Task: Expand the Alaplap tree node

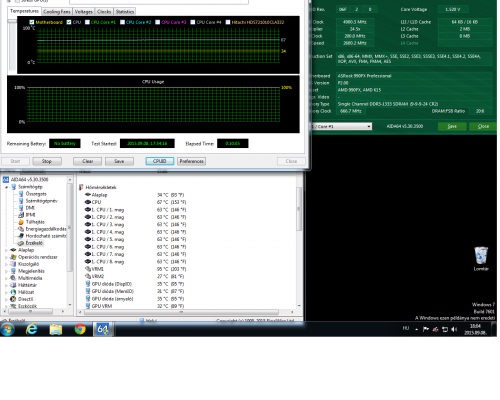Action: 7,250
